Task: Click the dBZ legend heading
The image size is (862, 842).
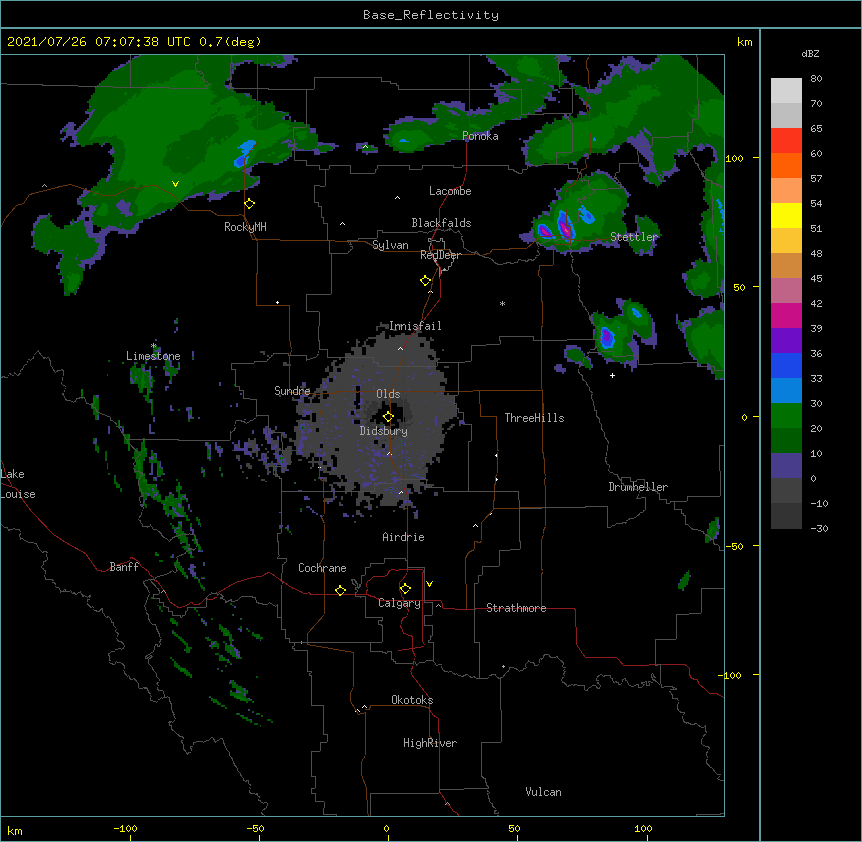Action: click(x=810, y=54)
